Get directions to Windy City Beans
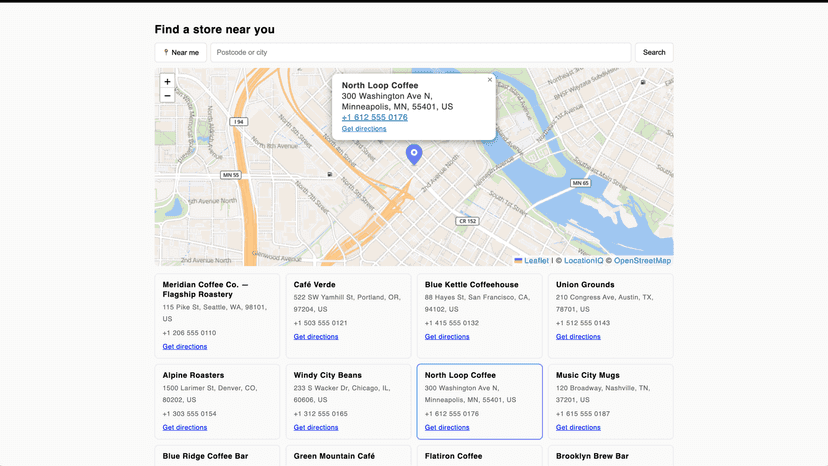The image size is (828, 466). pyautogui.click(x=316, y=427)
